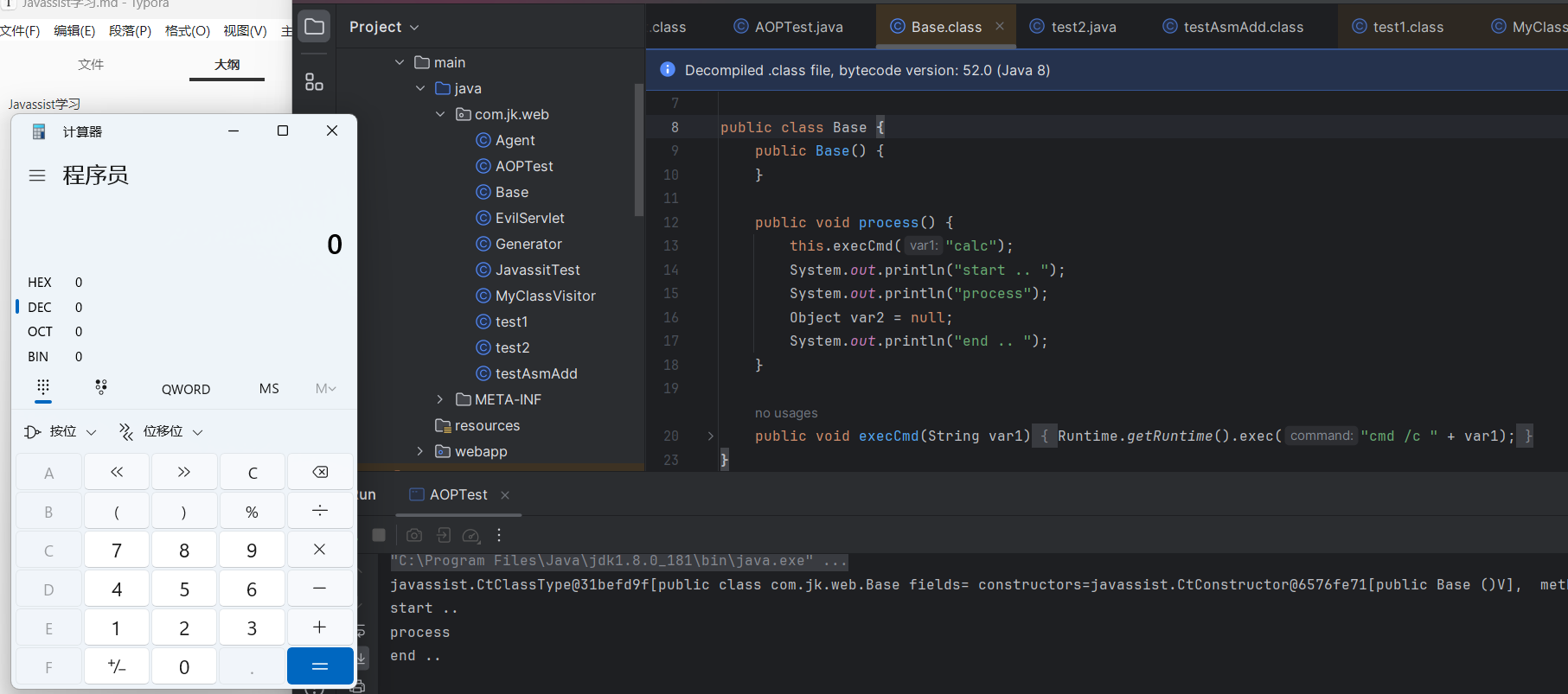Viewport: 1568px width, 694px height.
Task: Switch to the full keypad in Calculator
Action: [43, 387]
